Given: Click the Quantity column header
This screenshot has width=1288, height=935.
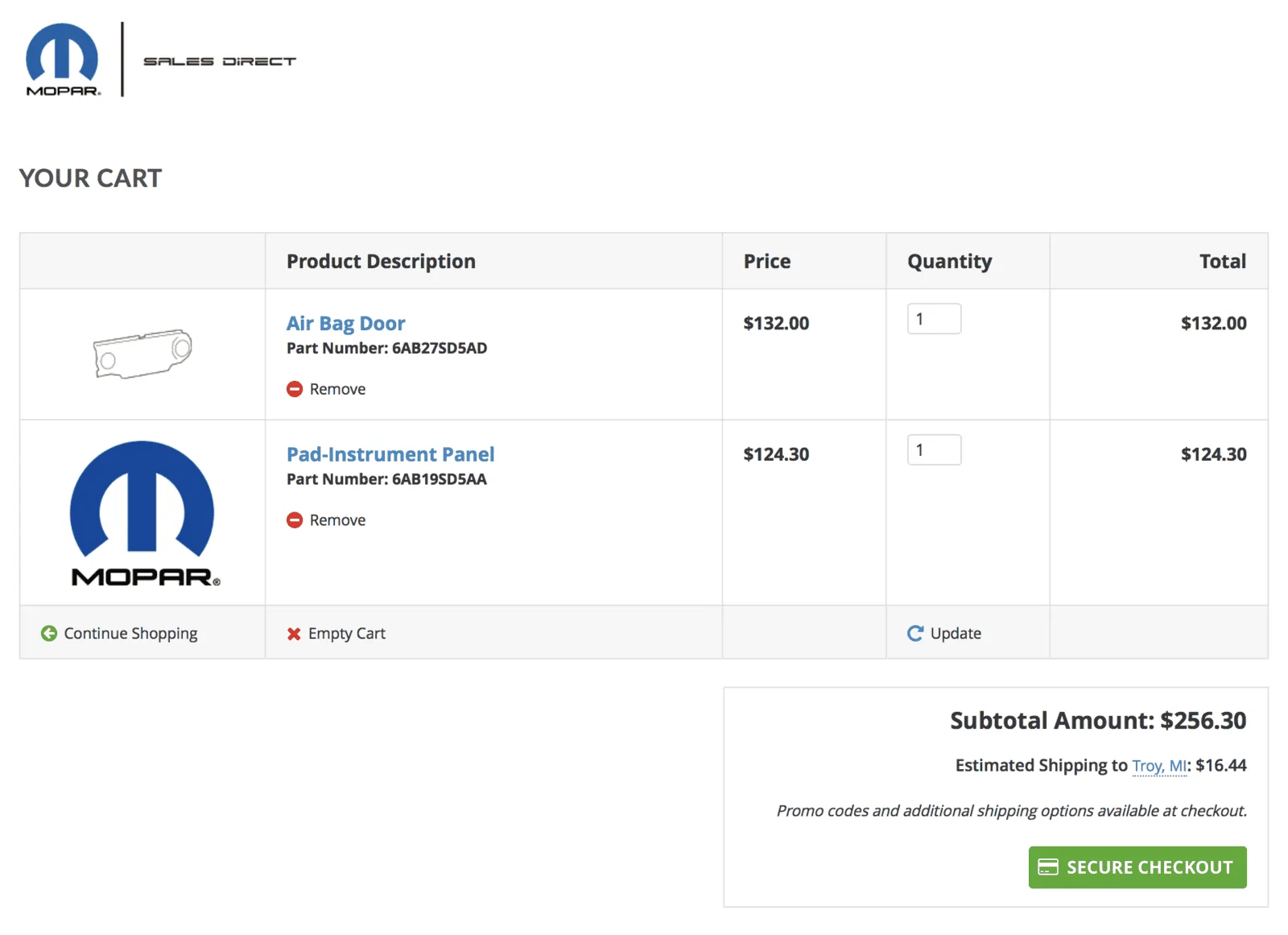Looking at the screenshot, I should click(950, 261).
